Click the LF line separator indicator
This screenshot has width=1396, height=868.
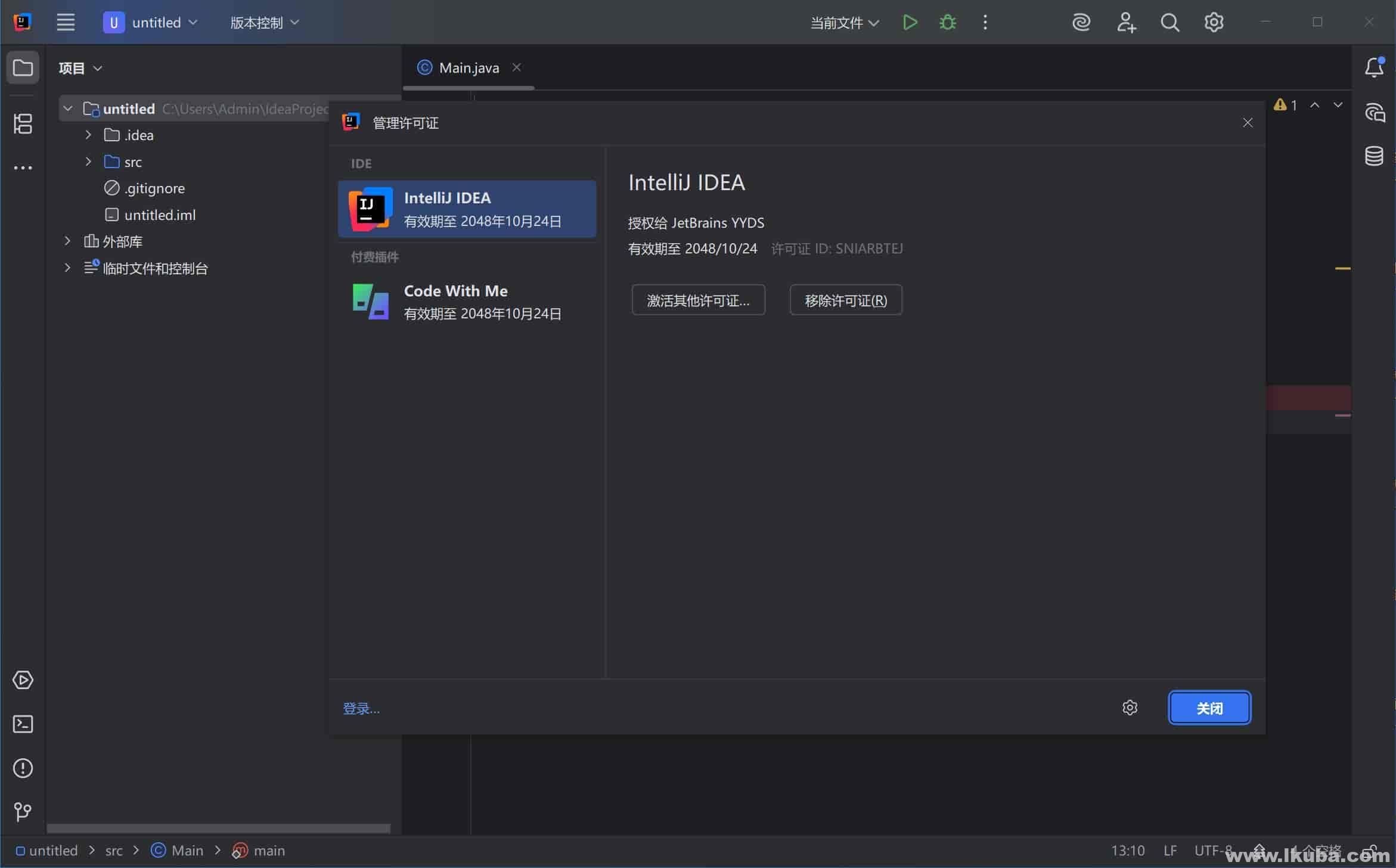coord(1170,850)
